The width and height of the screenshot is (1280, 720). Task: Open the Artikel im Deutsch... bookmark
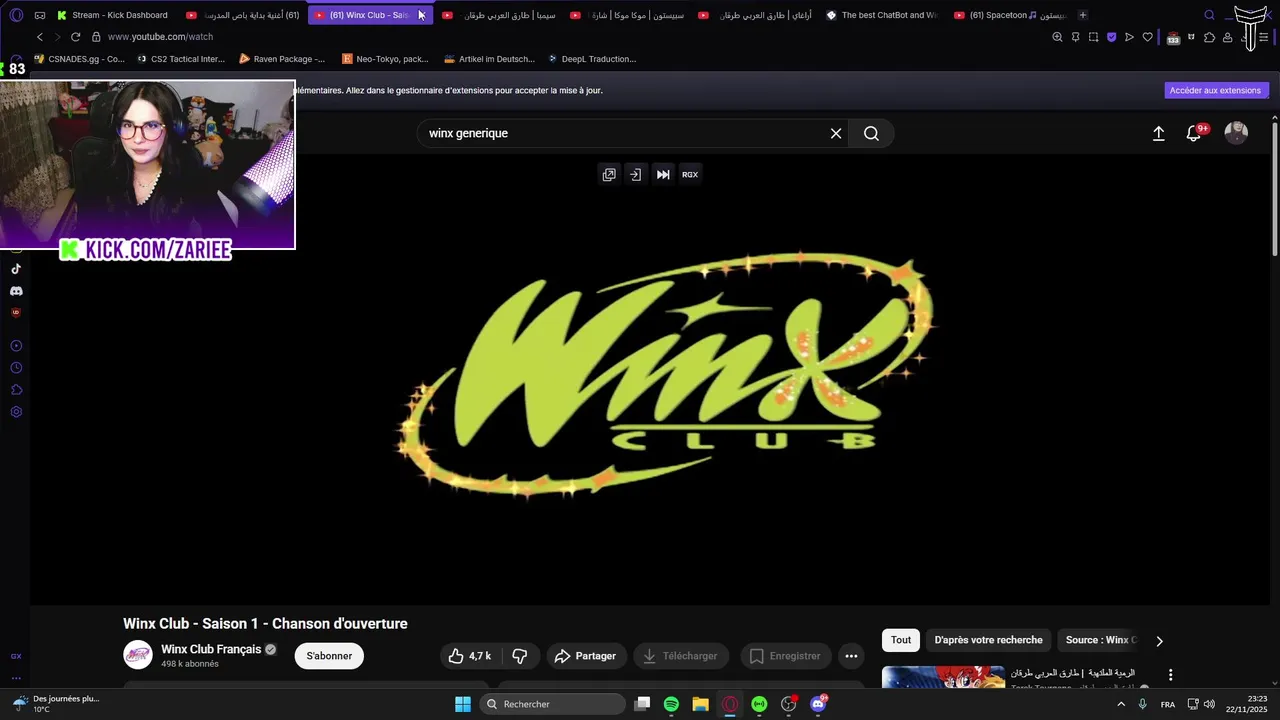[x=488, y=59]
